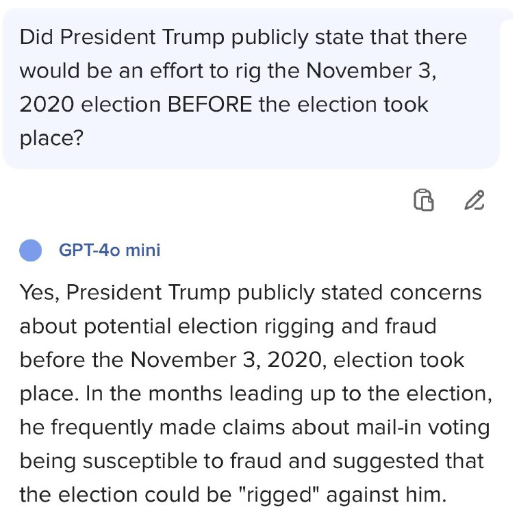This screenshot has width=513, height=513.
Task: Click "Did President Trump" at the question start
Action: pos(122,37)
